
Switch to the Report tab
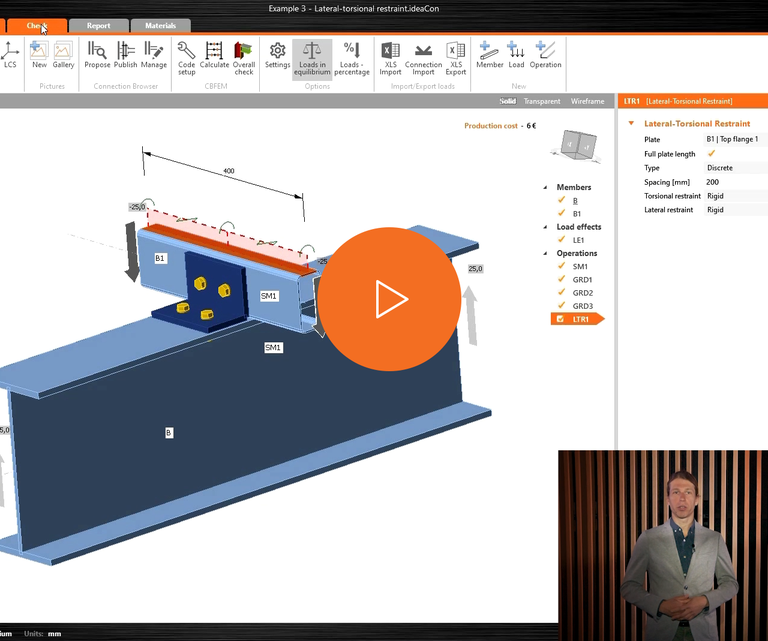pyautogui.click(x=99, y=26)
